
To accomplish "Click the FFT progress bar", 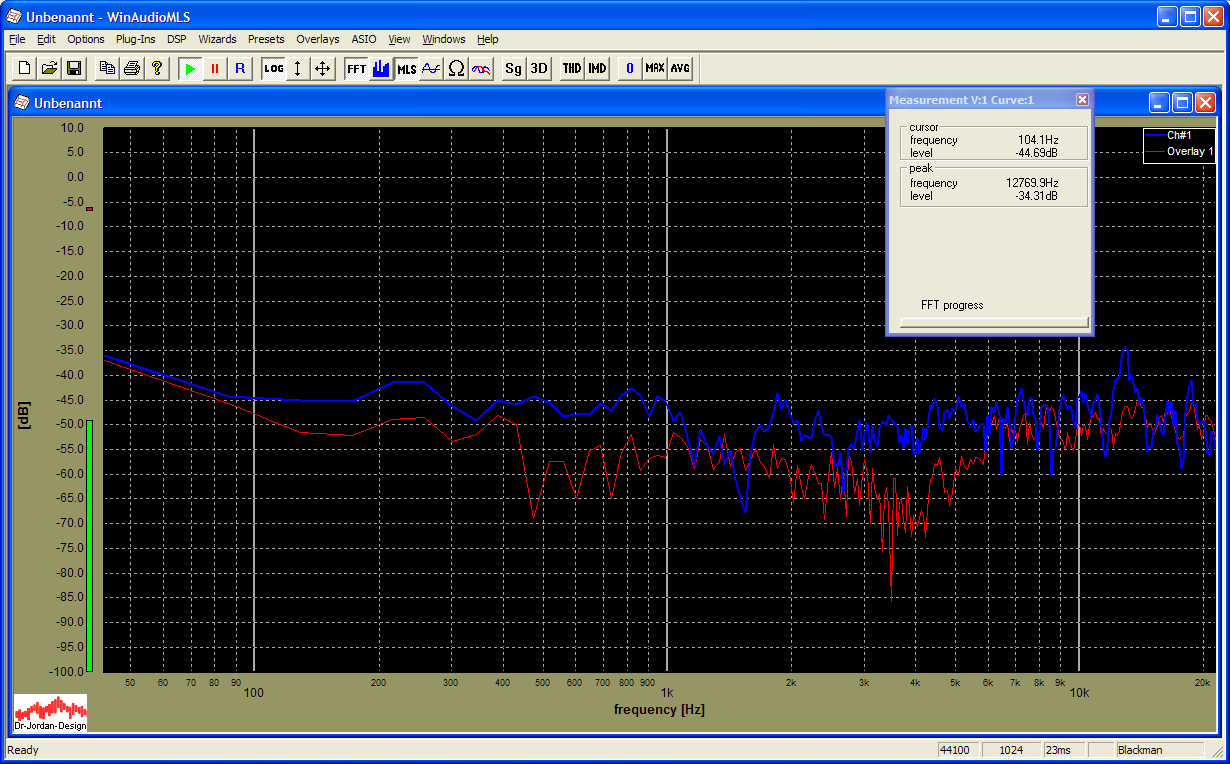I will click(x=993, y=322).
